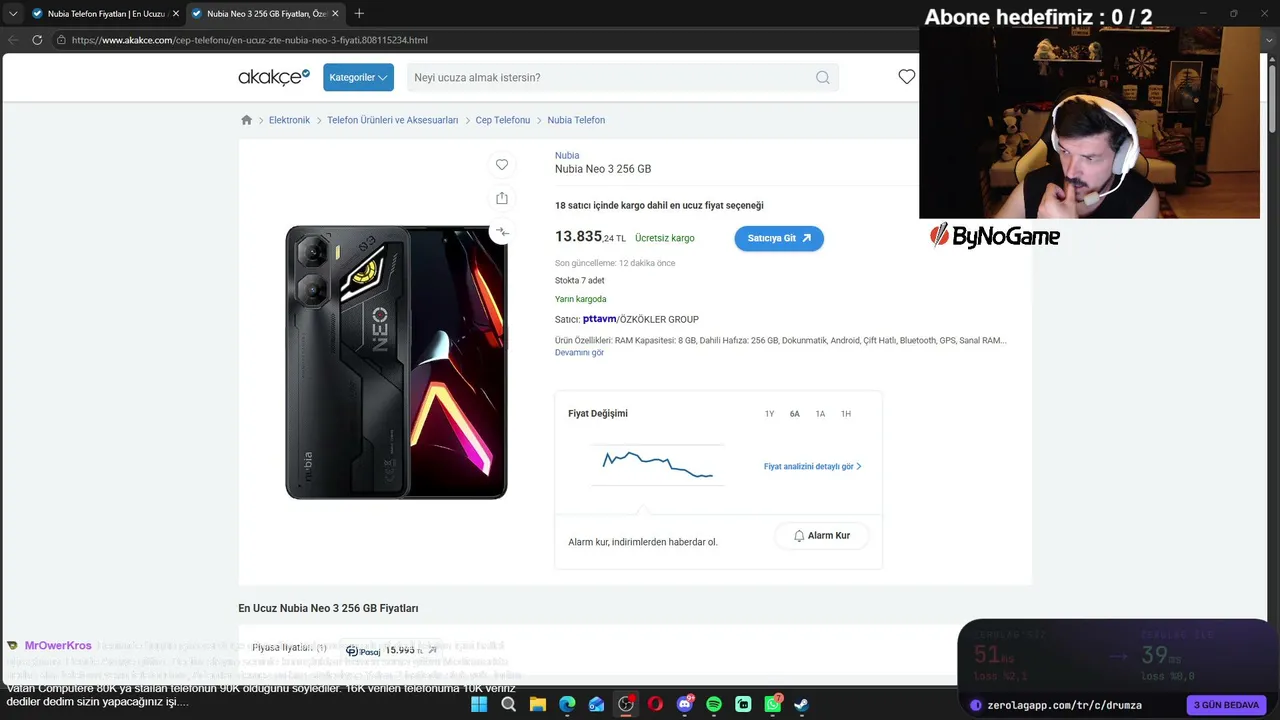1280x720 pixels.
Task: Open the mint green app after Spotify on taskbar
Action: pyautogui.click(x=743, y=704)
